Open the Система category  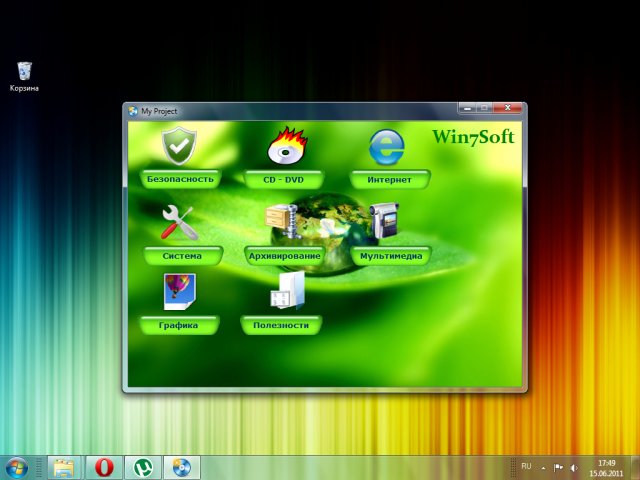click(x=182, y=256)
